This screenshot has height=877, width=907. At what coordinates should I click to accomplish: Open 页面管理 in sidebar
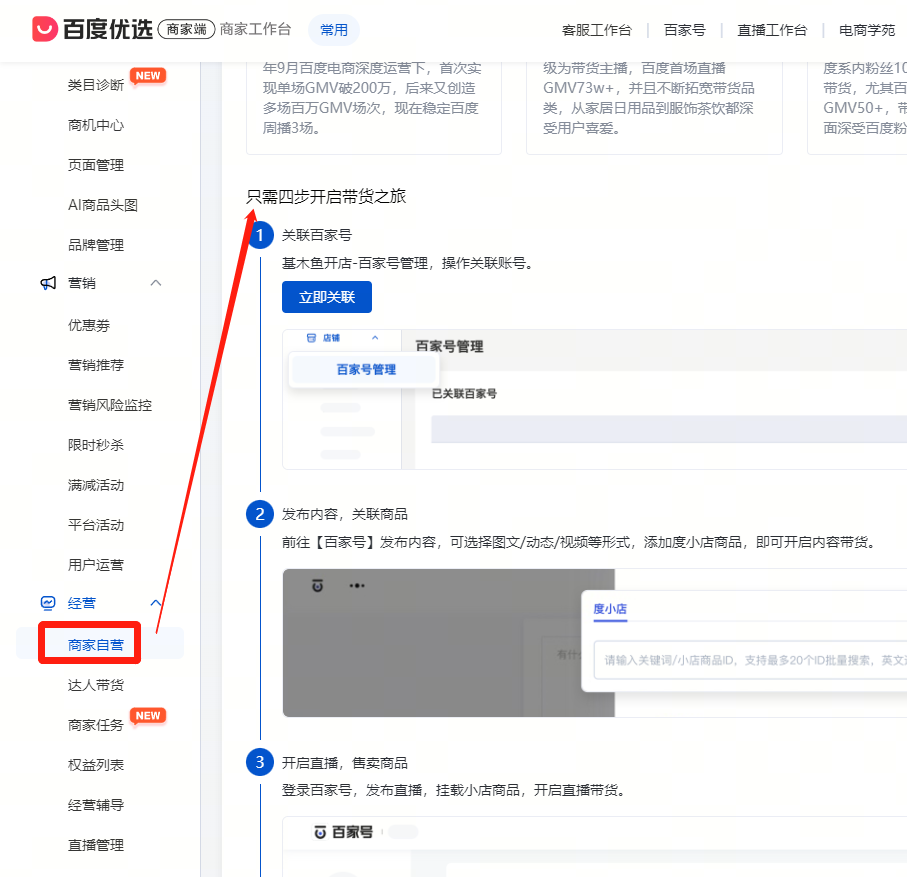pyautogui.click(x=96, y=165)
